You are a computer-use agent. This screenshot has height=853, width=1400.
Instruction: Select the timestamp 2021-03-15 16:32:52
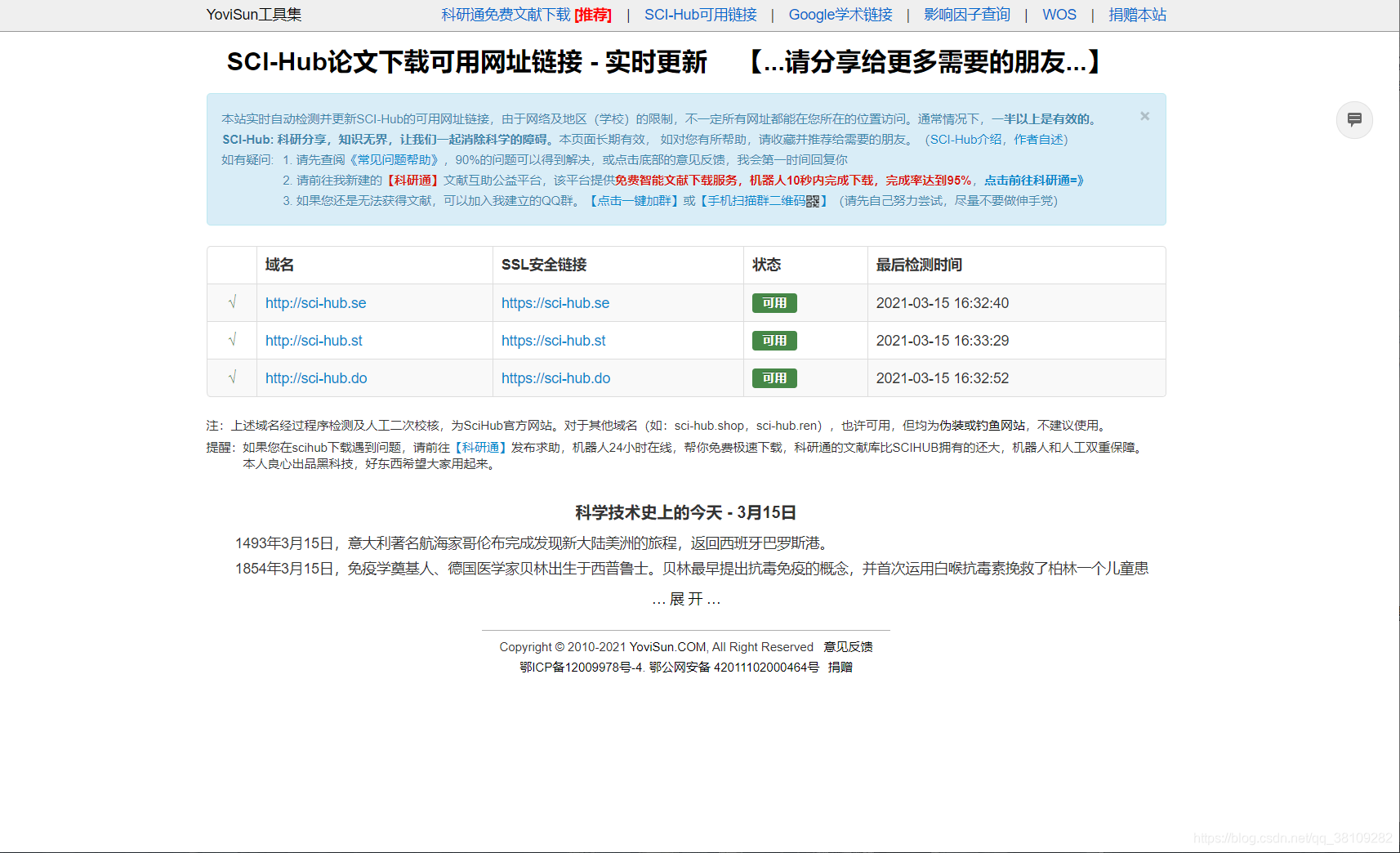click(x=943, y=378)
